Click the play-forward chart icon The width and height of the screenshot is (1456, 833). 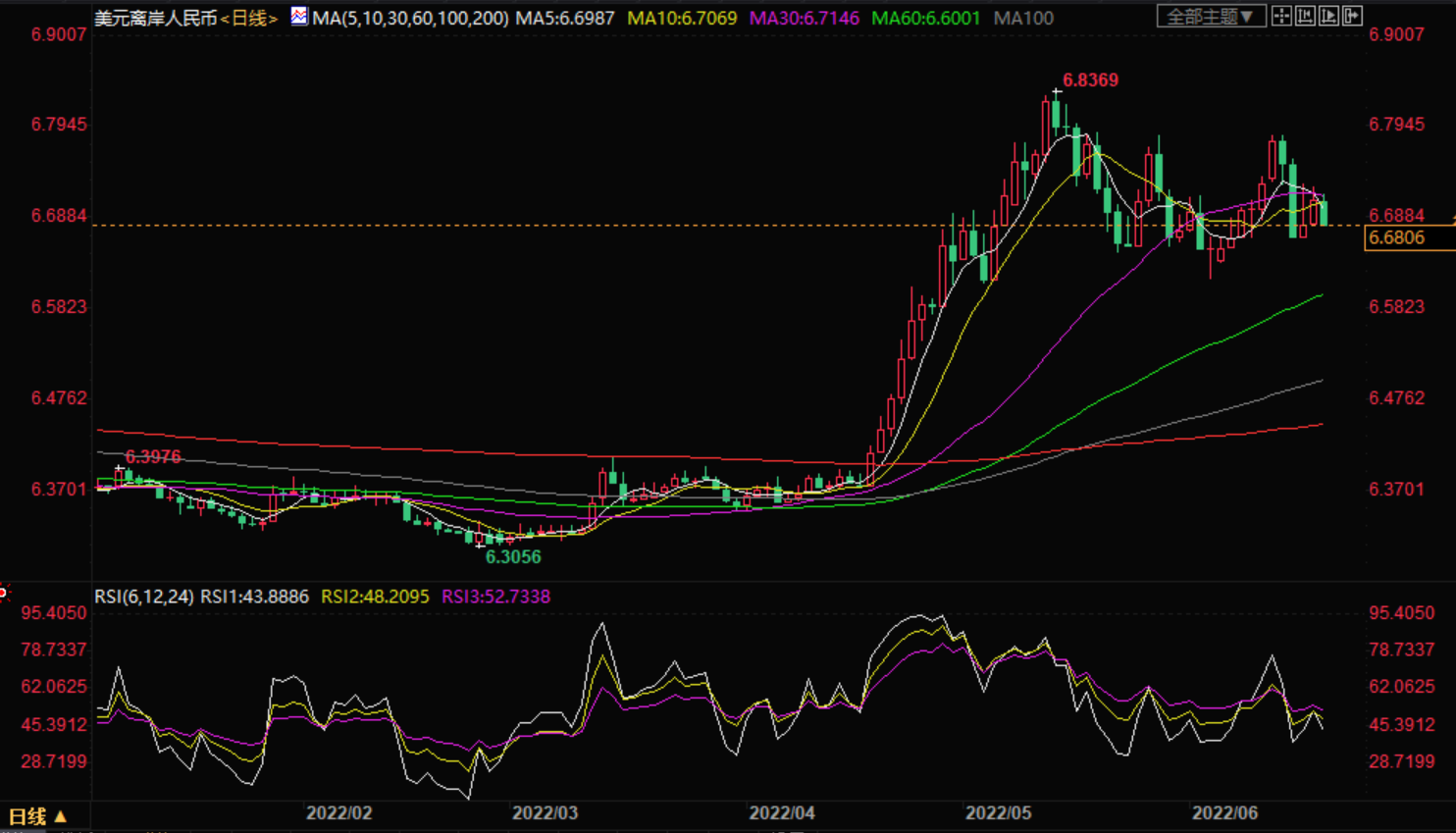[1328, 16]
